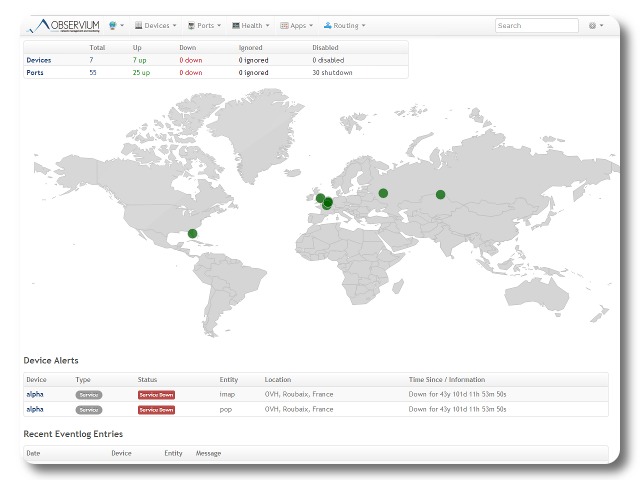Viewport: 640px width, 480px height.
Task: Click the easternmost green map marker
Action: click(440, 194)
